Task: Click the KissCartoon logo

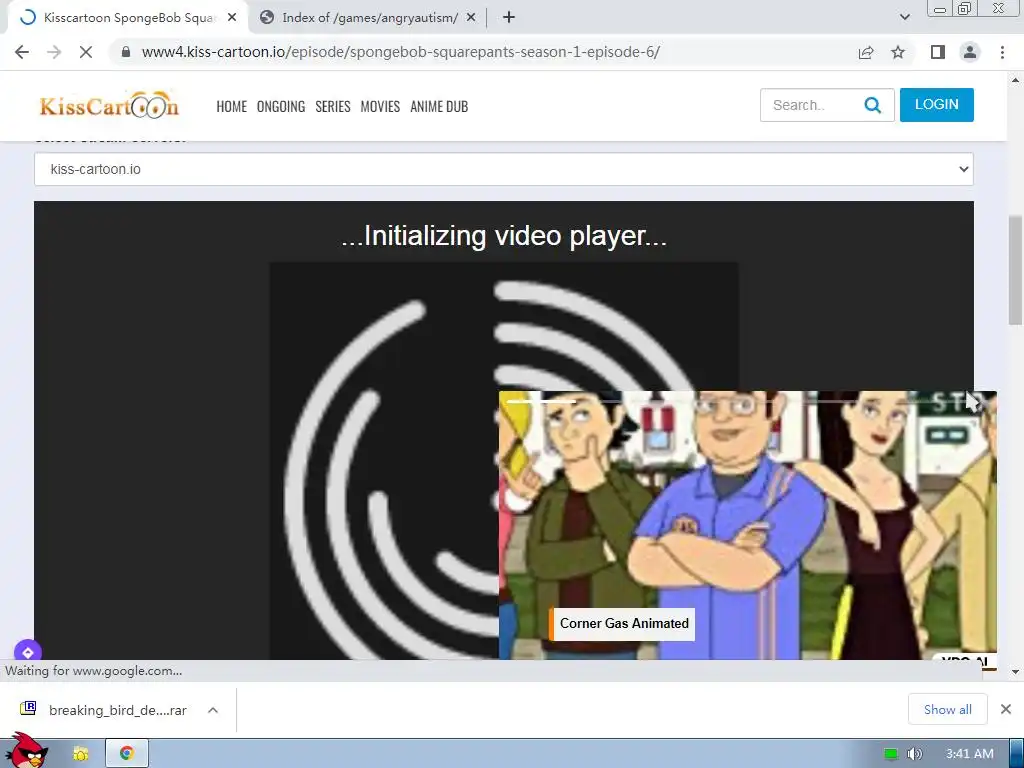Action: [109, 105]
